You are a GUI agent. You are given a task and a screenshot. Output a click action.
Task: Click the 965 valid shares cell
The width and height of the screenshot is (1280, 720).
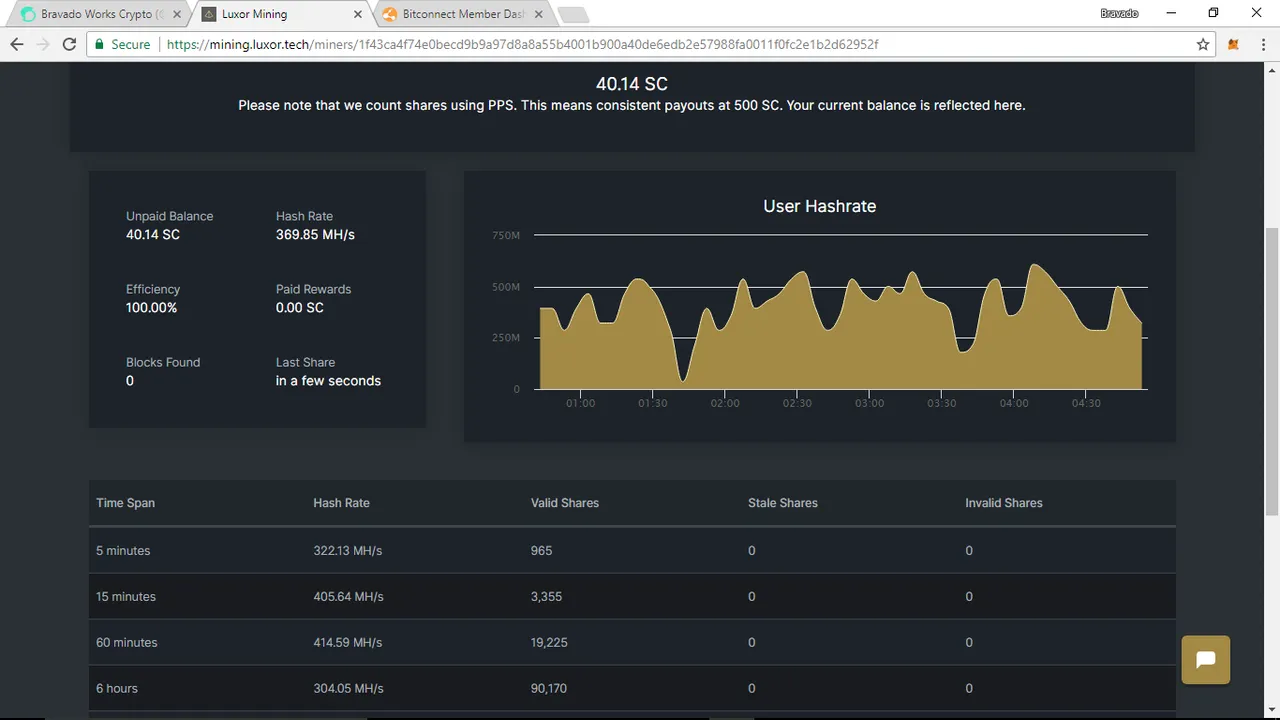point(541,551)
